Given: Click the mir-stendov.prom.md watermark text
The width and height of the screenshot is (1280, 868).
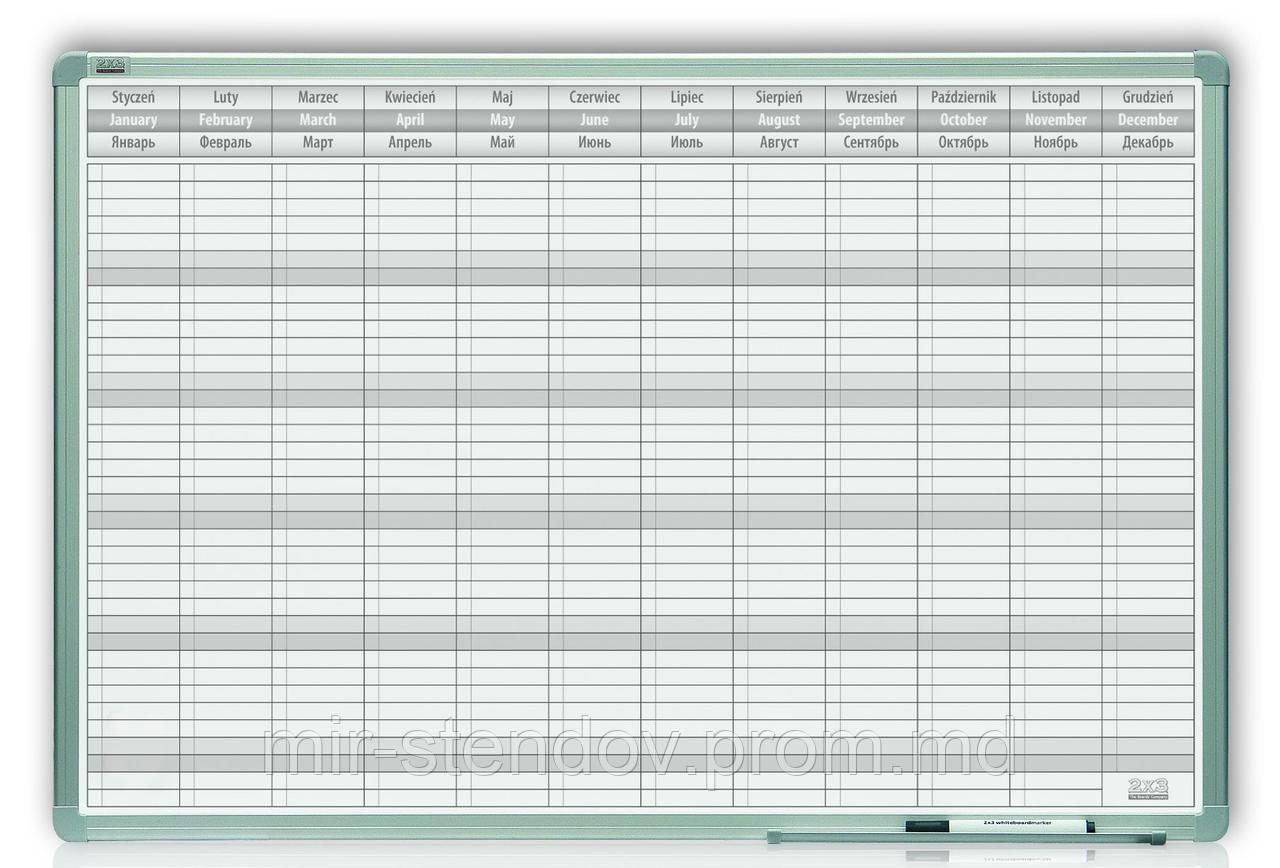Looking at the screenshot, I should [x=638, y=748].
